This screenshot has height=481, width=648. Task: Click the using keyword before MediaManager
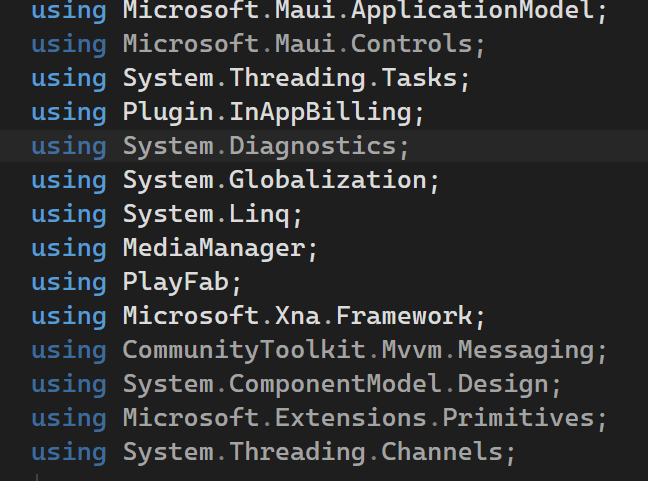[69, 249]
